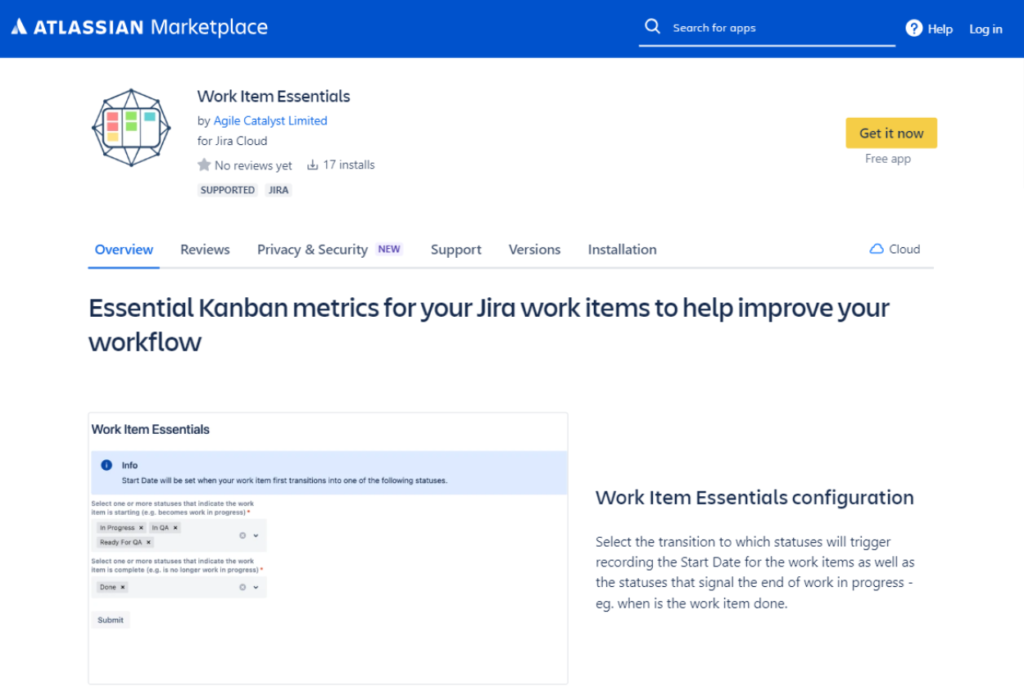The height and width of the screenshot is (691, 1024).
Task: Click the Get it now button
Action: pos(891,133)
